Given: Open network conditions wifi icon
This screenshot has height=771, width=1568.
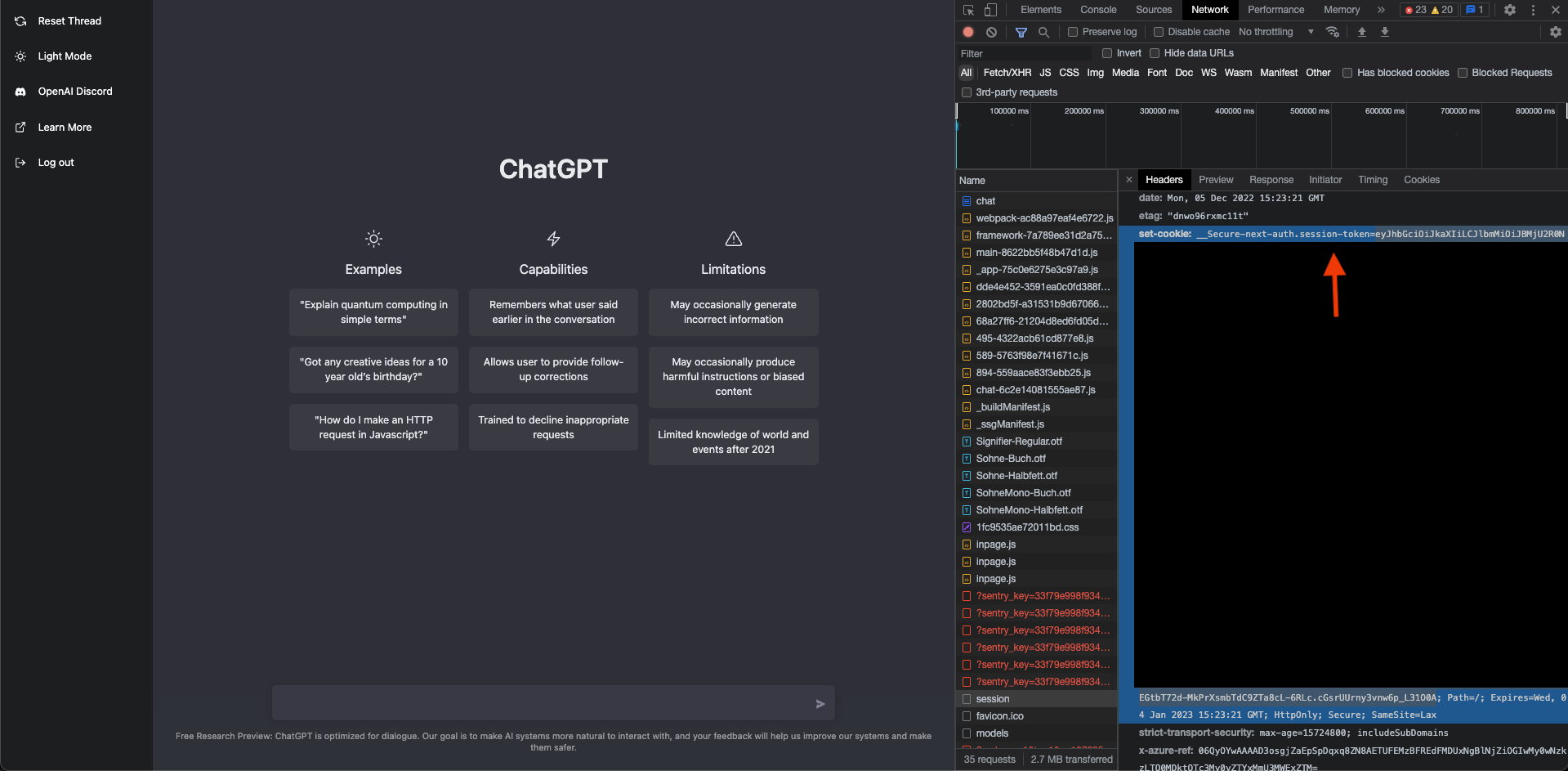Looking at the screenshot, I should click(x=1333, y=32).
